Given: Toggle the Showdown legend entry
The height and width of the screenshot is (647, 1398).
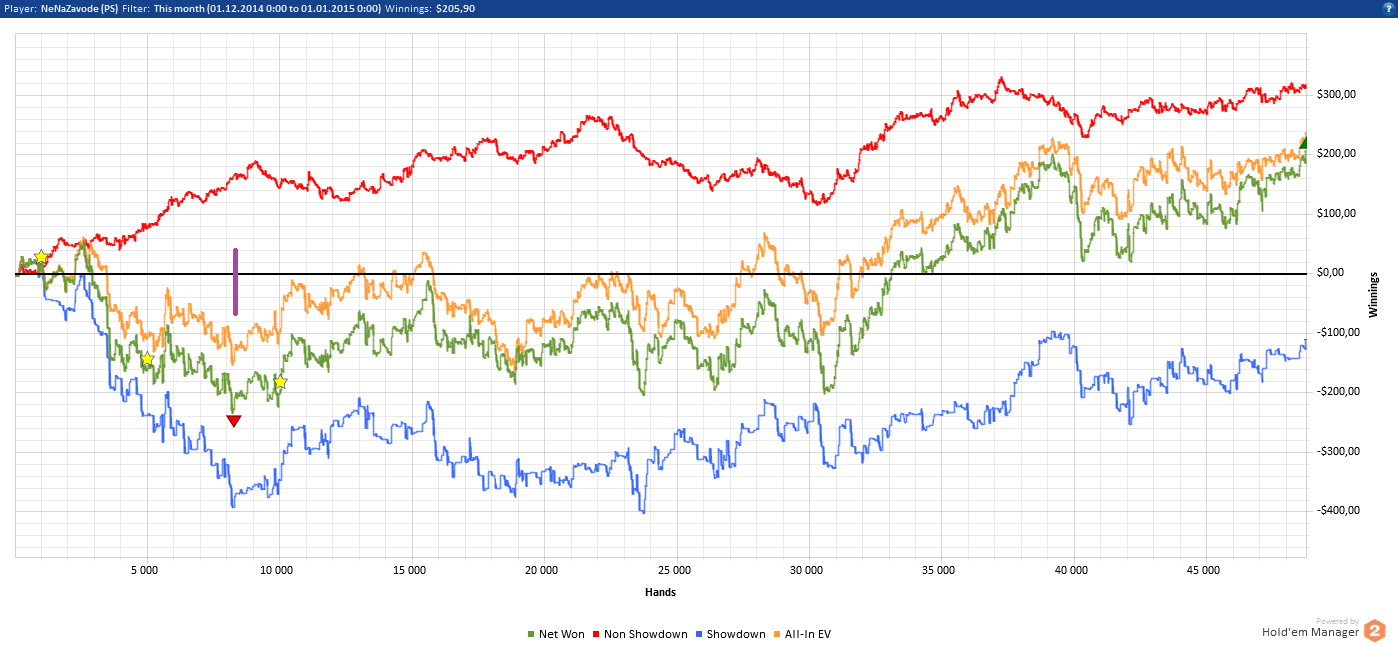Looking at the screenshot, I should click(x=730, y=634).
